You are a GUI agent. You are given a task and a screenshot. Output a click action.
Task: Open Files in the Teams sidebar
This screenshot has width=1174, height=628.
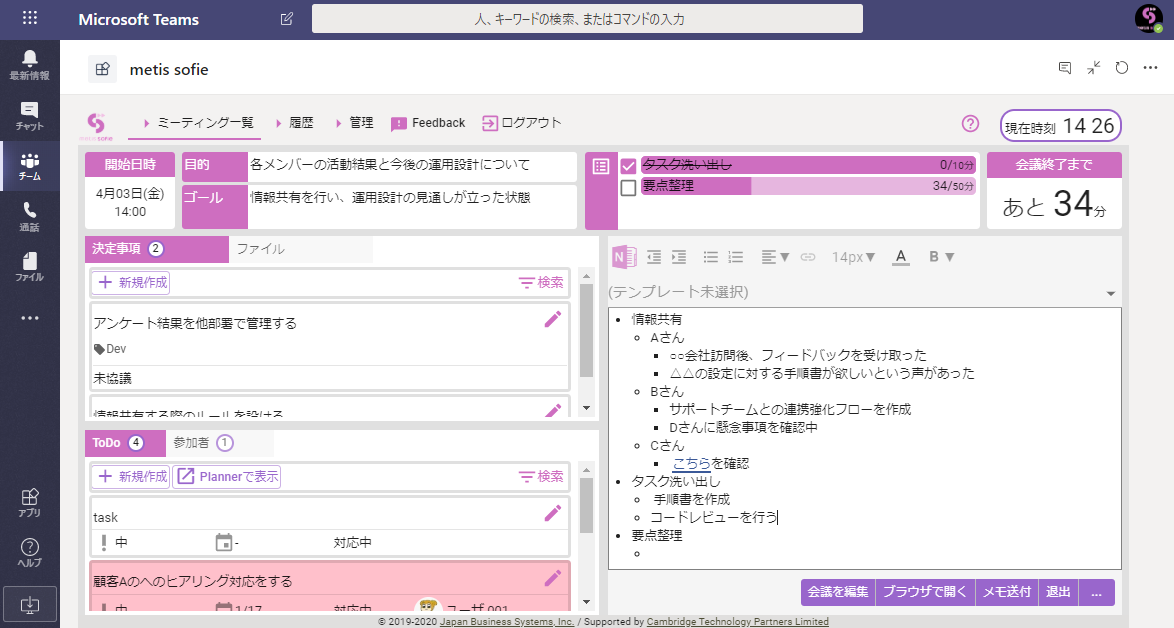[30, 266]
